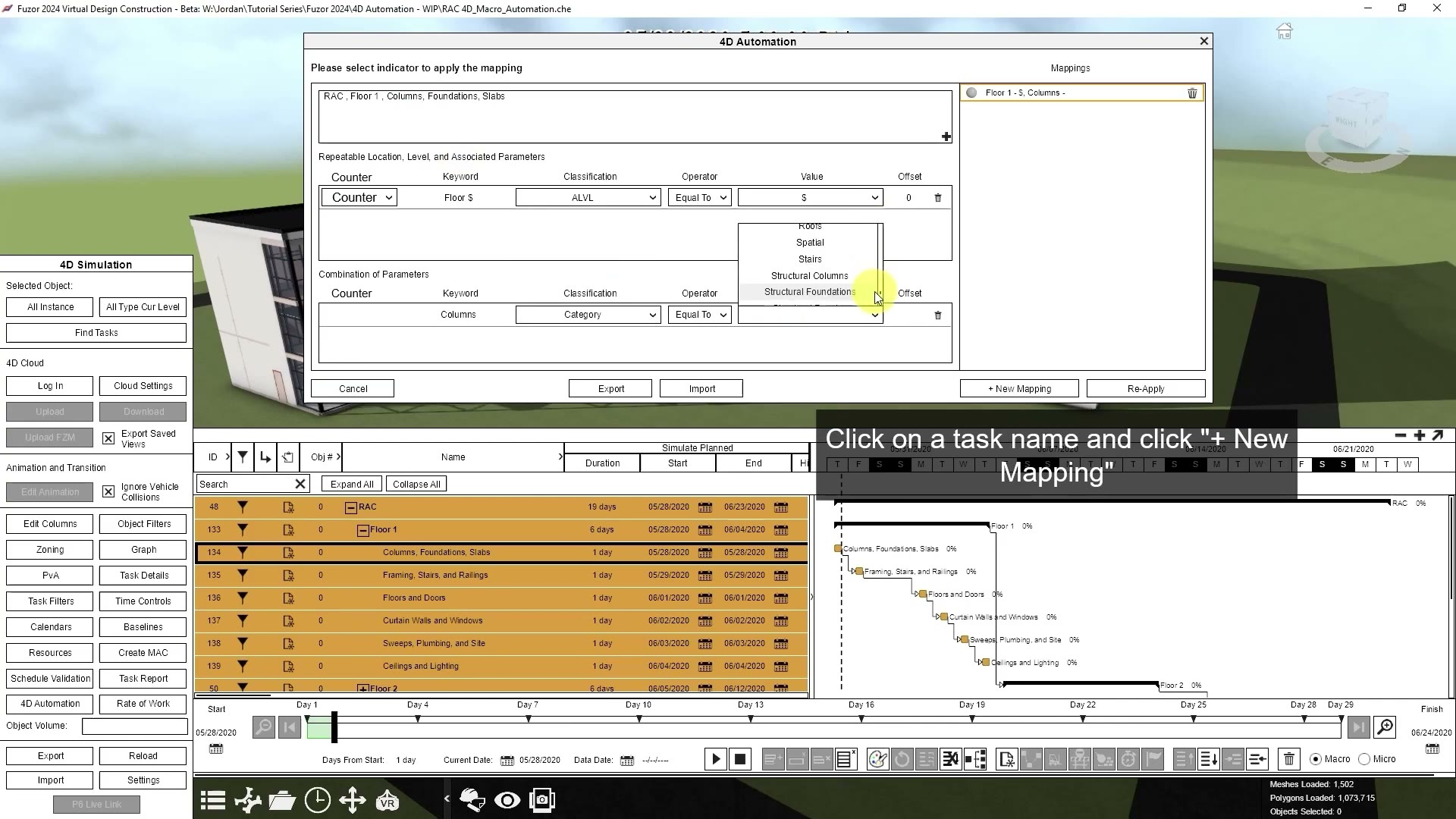This screenshot has width=1456, height=819.
Task: Click the filter icon in schedule header
Action: tap(243, 457)
